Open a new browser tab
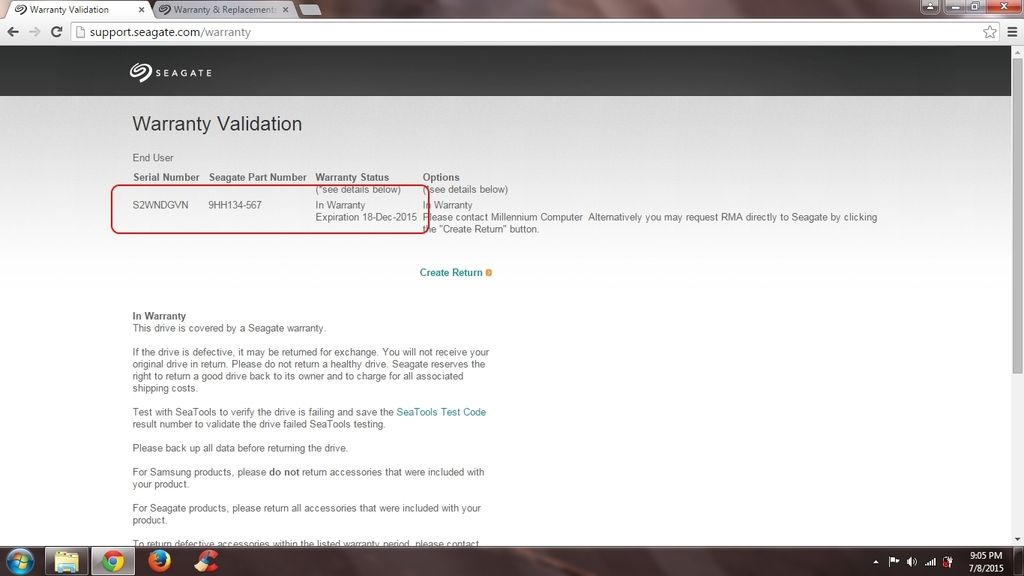This screenshot has height=576, width=1024. pyautogui.click(x=310, y=10)
